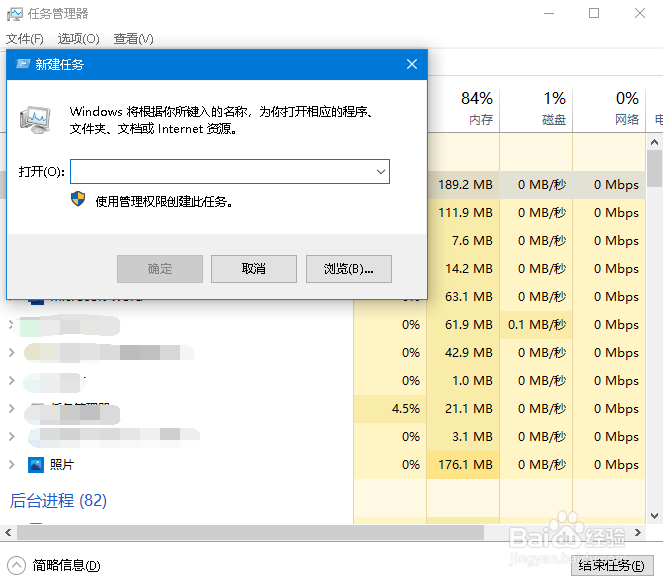Click the administrator shield icon
The height and width of the screenshot is (582, 663).
coord(78,199)
